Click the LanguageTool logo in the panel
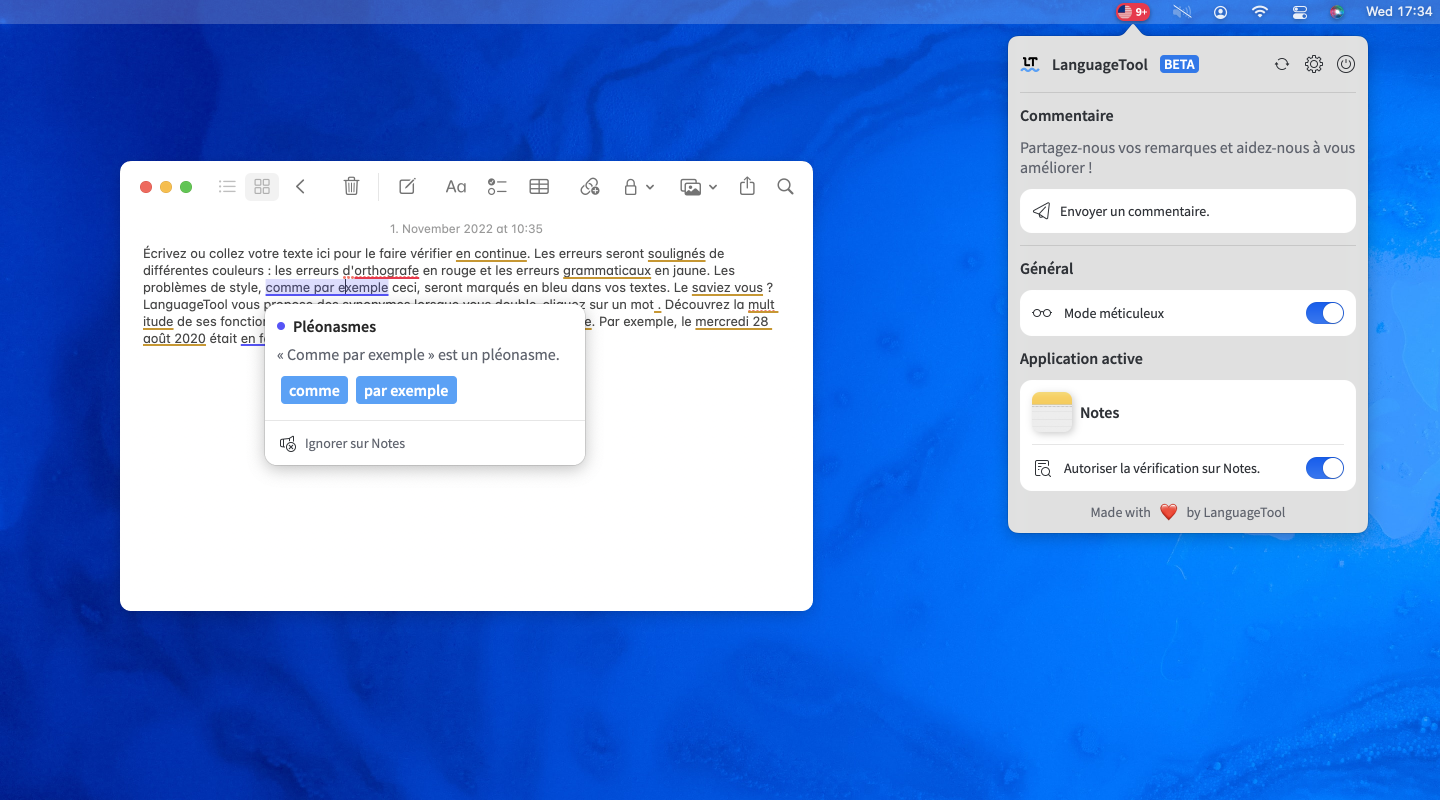This screenshot has height=800, width=1440. point(1030,64)
